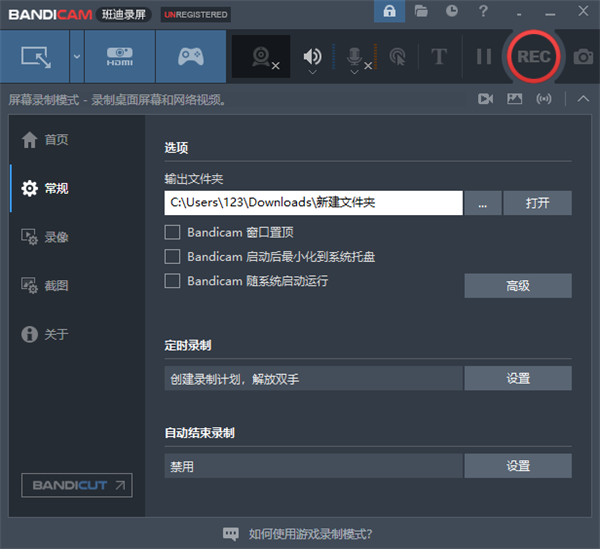Start recording with REC button
The width and height of the screenshot is (600, 549).
(533, 57)
